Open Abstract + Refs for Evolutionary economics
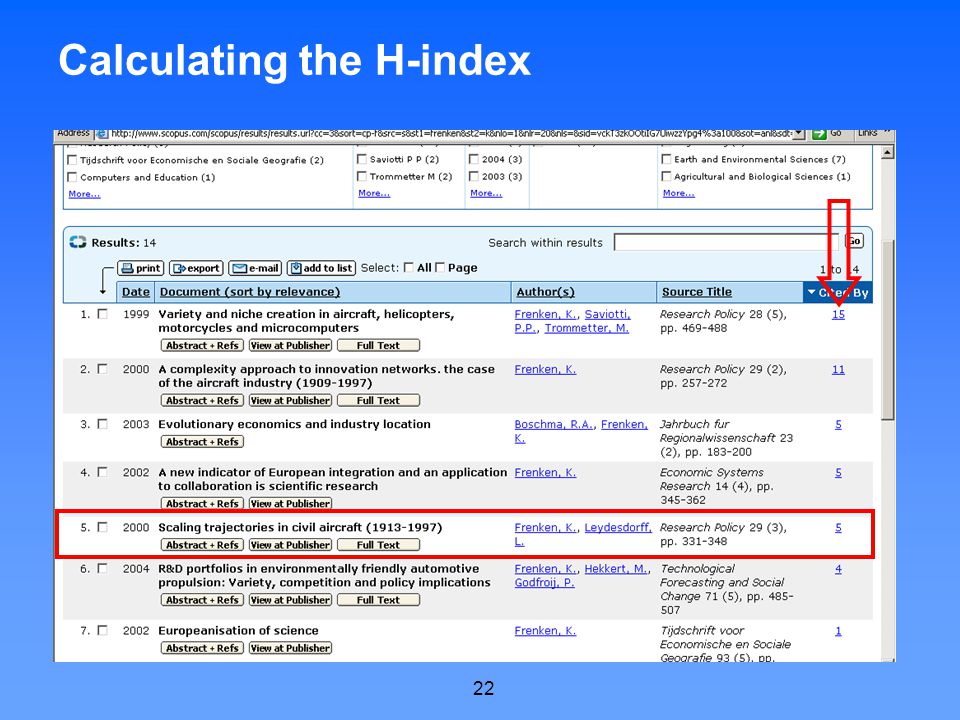 point(202,441)
